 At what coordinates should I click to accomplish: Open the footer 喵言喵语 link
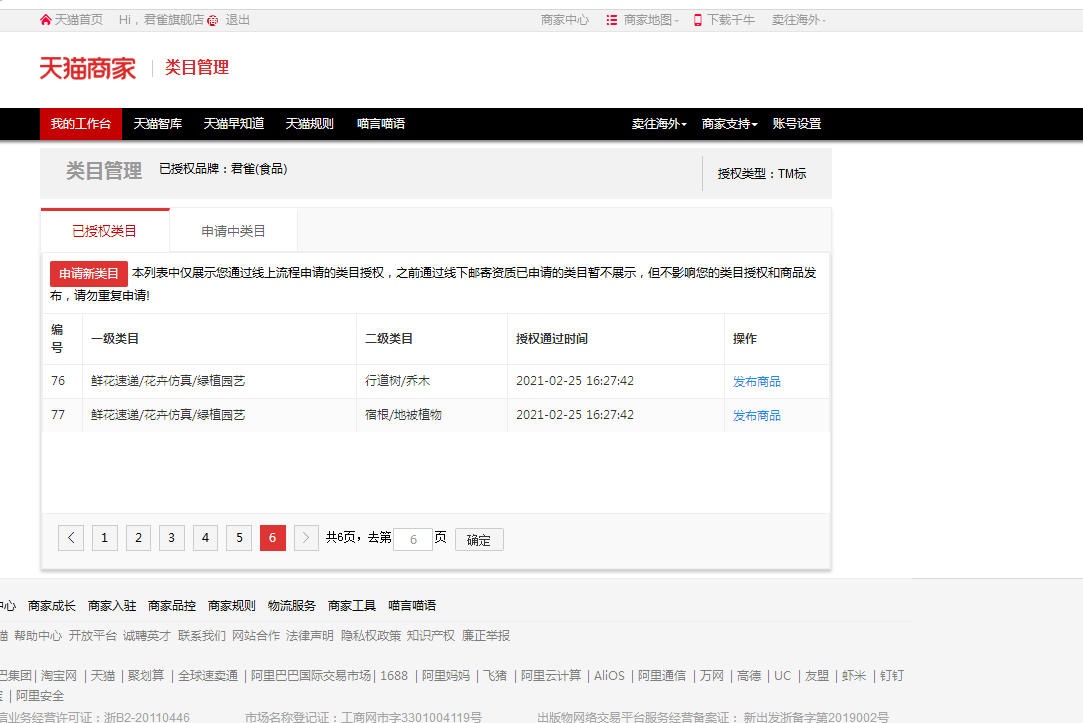point(412,606)
